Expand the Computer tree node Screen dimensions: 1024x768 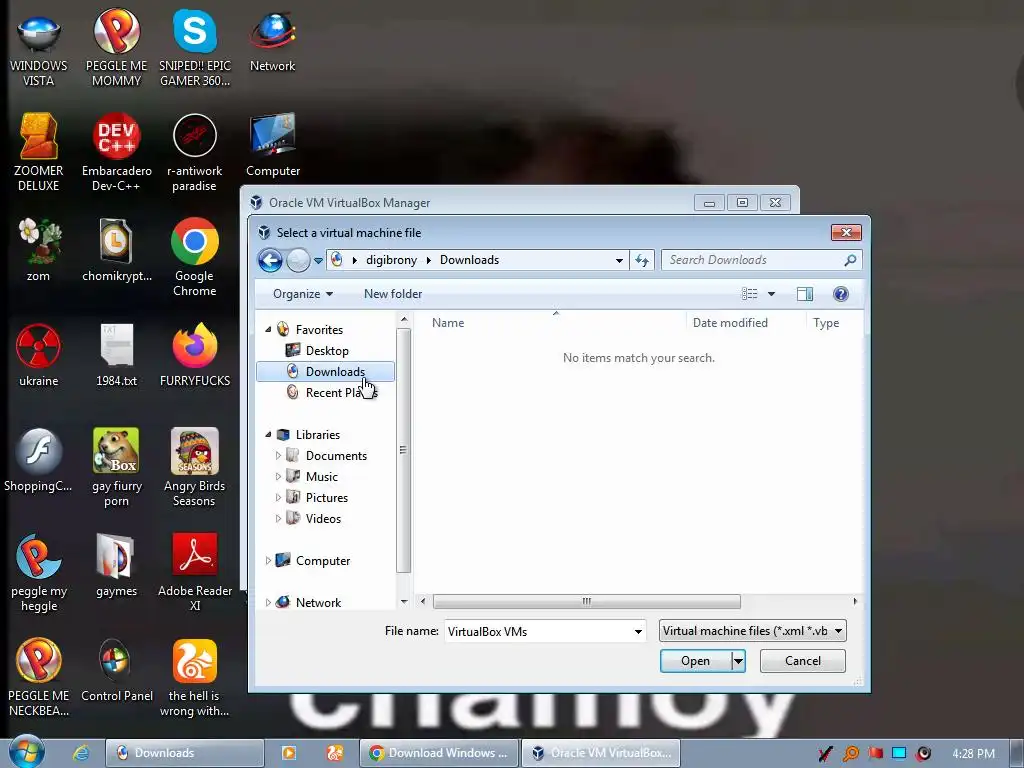268,561
